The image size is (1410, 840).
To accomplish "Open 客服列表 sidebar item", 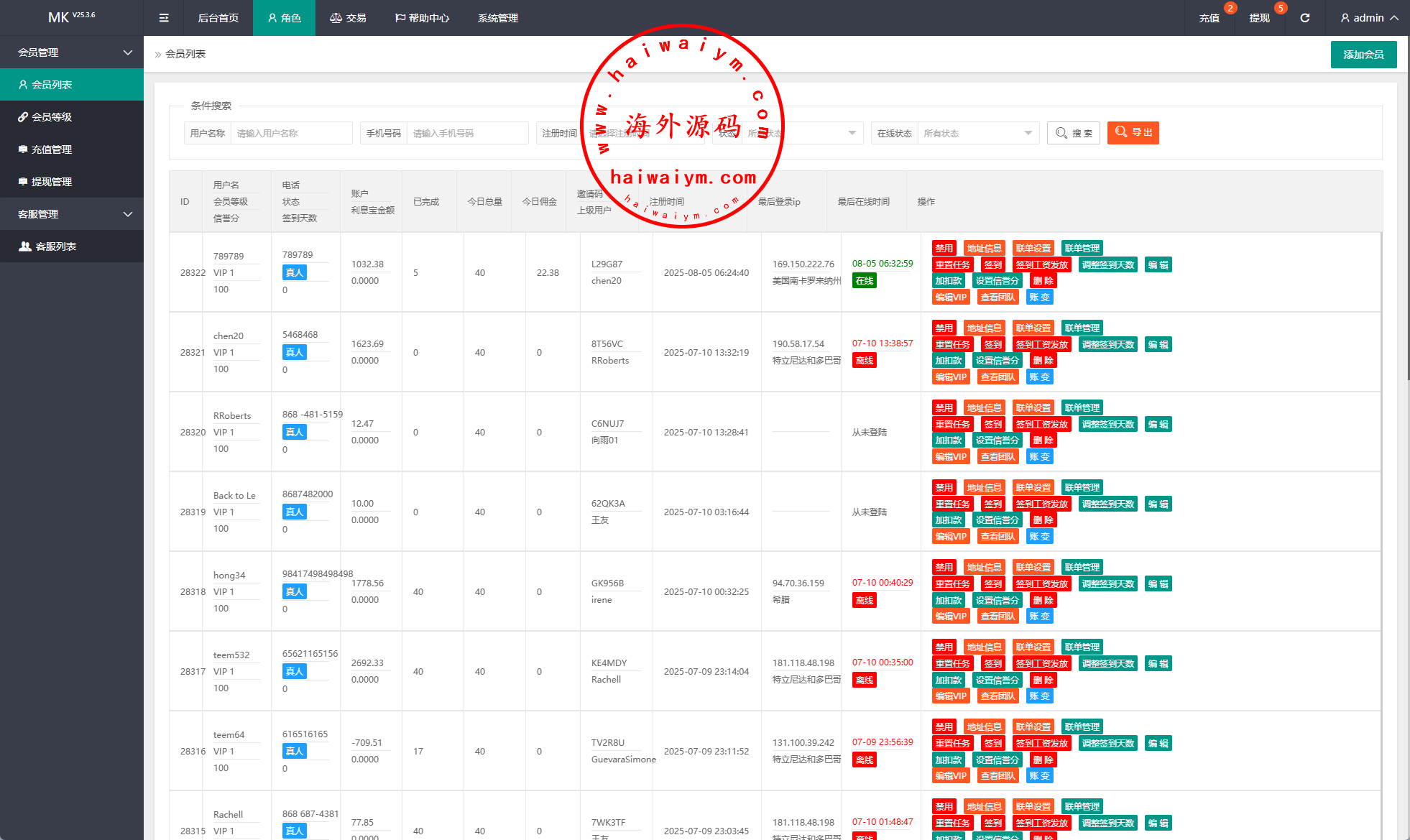I will [56, 246].
